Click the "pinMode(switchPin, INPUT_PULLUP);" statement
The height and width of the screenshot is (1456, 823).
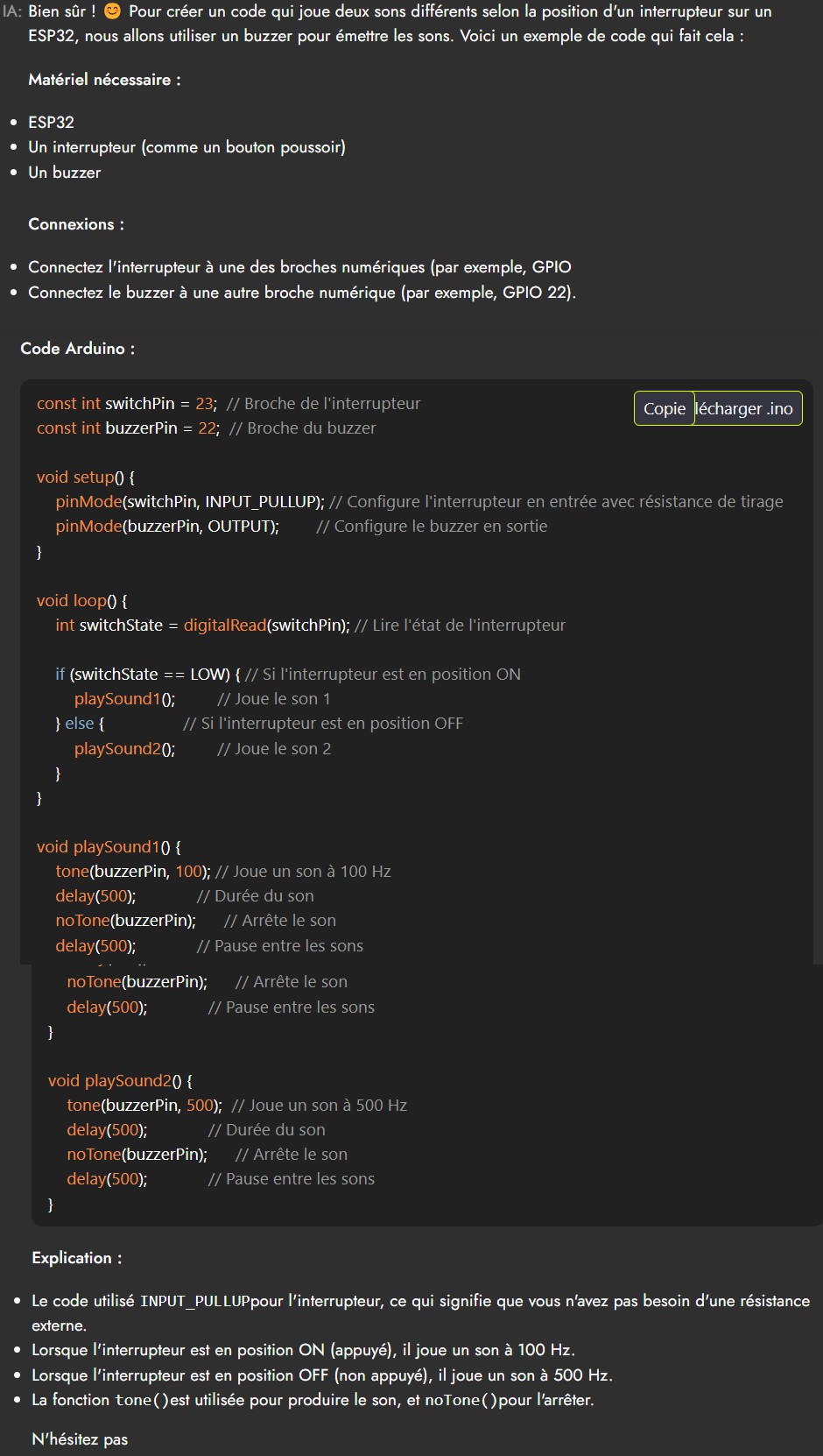click(190, 502)
